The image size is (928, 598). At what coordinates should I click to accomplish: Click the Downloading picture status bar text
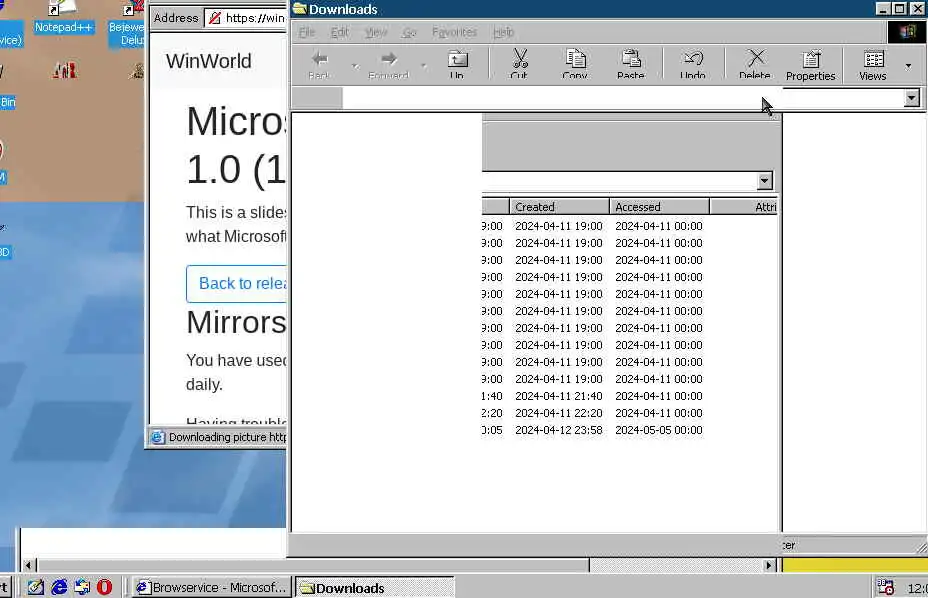pyautogui.click(x=227, y=438)
